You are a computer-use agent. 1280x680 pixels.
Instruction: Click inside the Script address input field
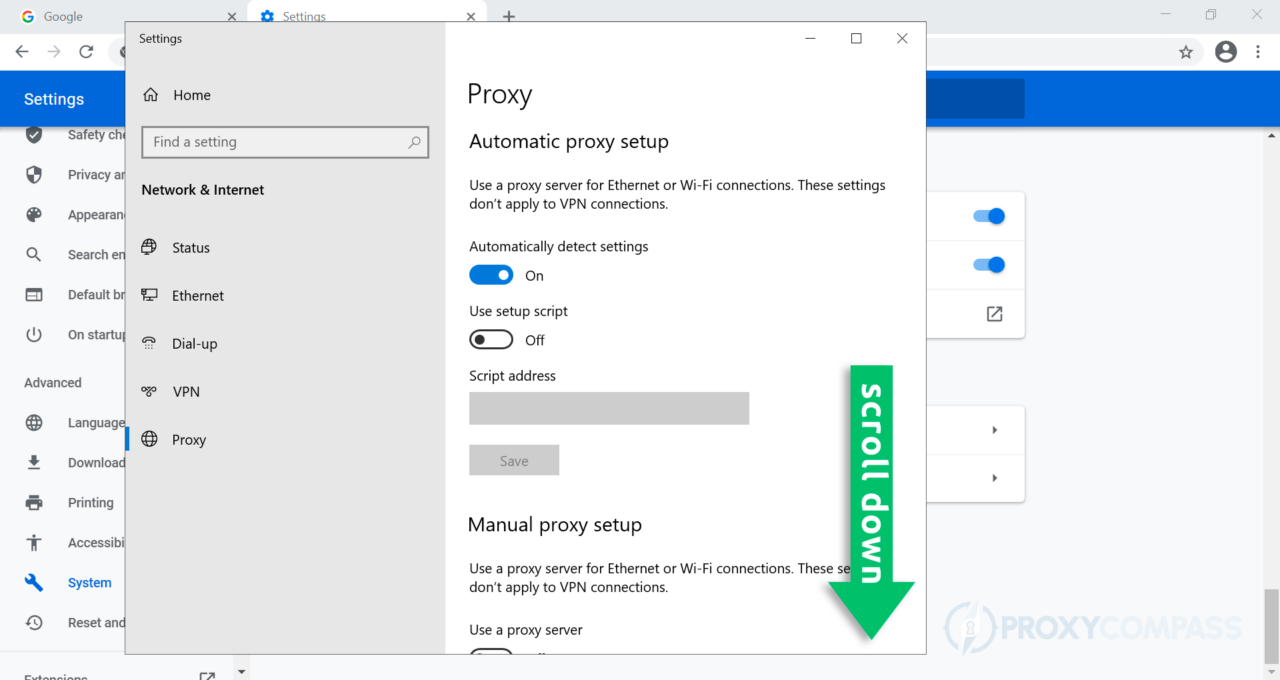(x=609, y=408)
